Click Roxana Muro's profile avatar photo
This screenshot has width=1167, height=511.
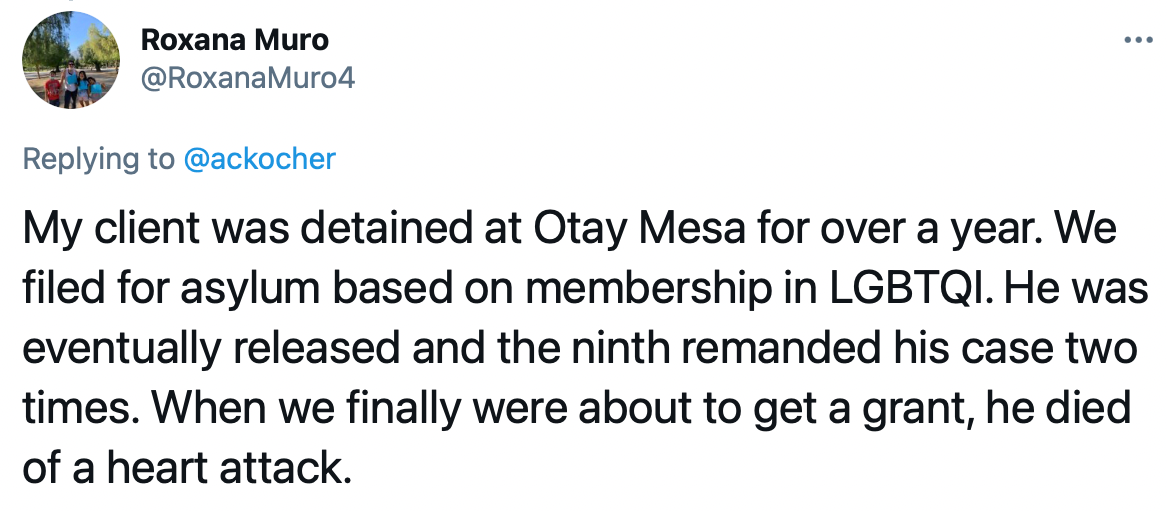[71, 60]
